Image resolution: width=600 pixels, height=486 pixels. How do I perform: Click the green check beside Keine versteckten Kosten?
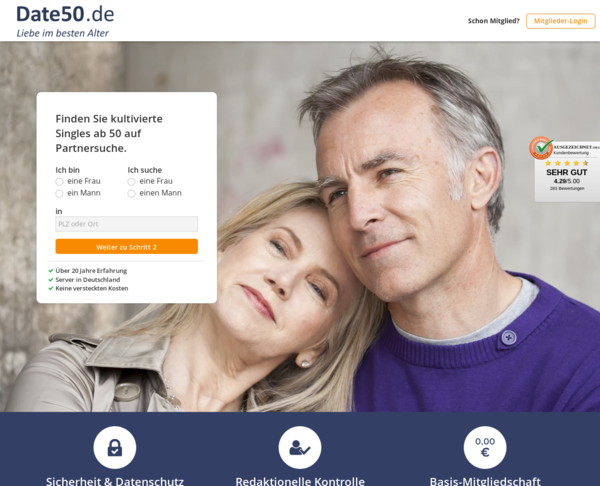[51, 289]
